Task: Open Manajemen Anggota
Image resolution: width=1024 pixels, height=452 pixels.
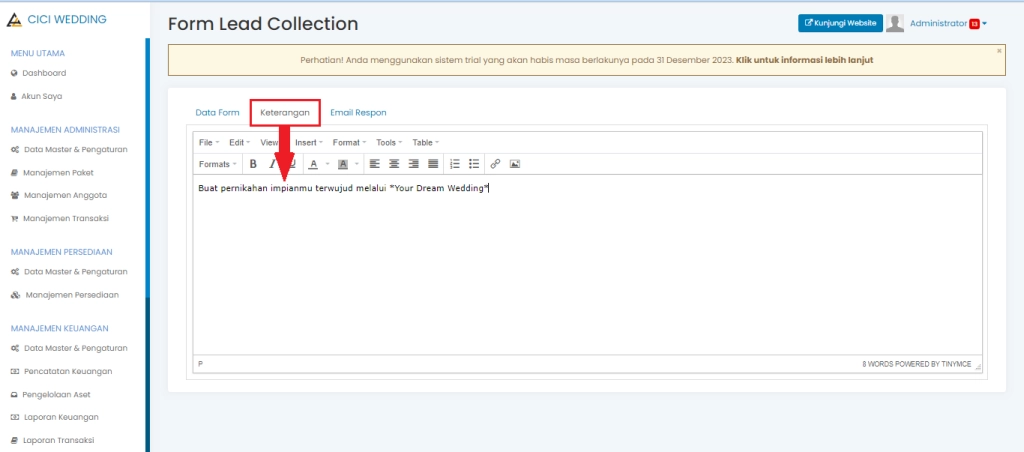Action: [65, 195]
